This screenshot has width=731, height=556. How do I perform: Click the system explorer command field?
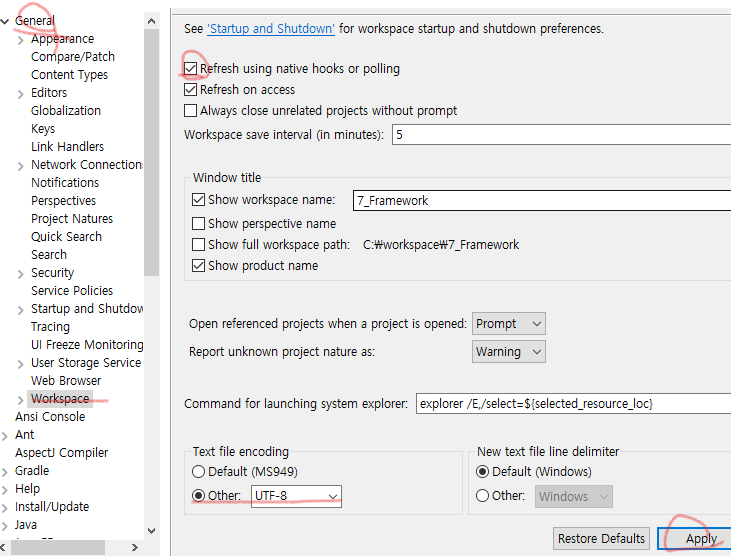[x=573, y=404]
